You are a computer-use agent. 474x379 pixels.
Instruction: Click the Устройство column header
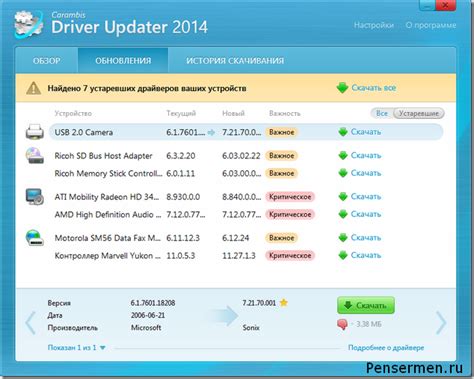pos(73,113)
